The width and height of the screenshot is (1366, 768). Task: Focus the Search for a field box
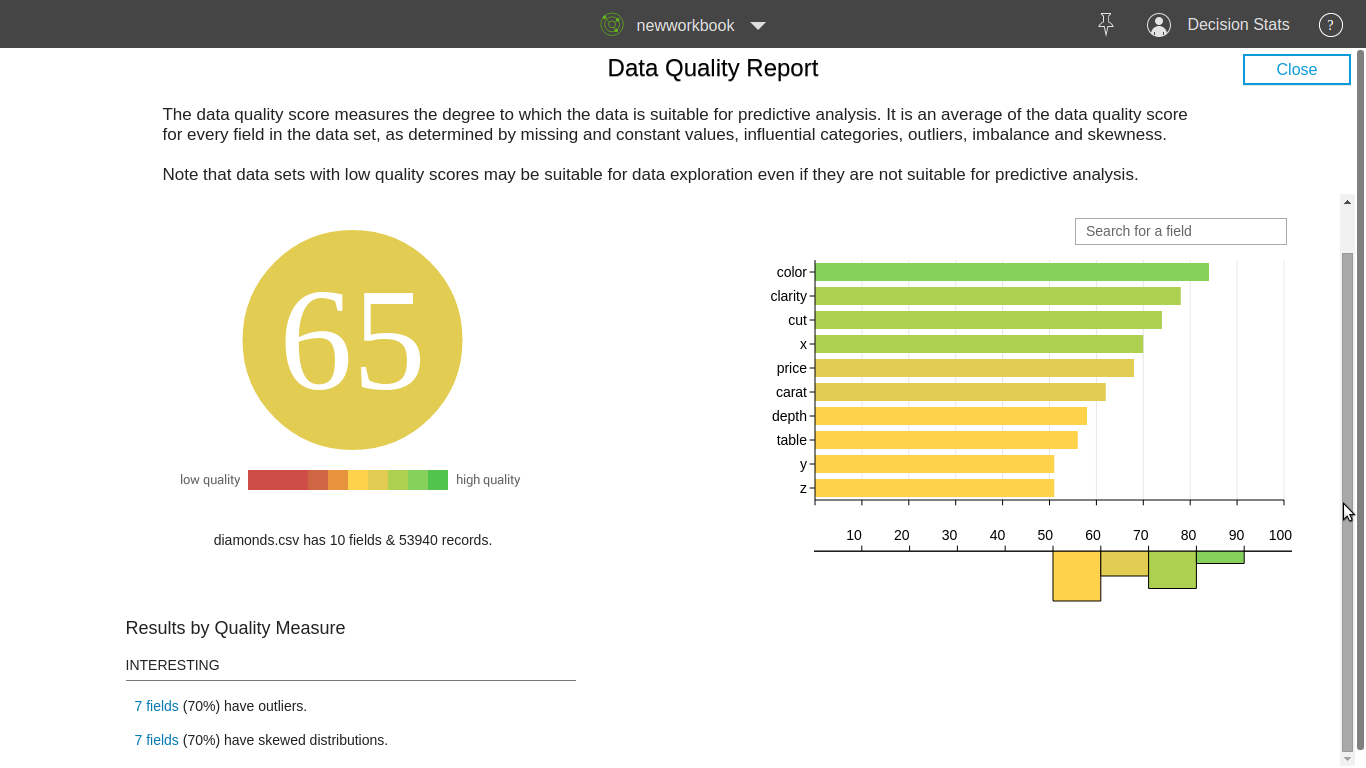1180,231
